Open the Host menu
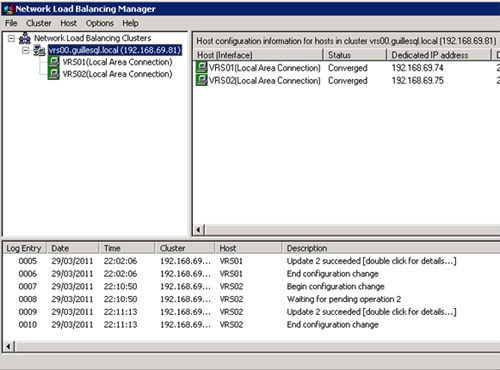Image resolution: width=500 pixels, height=370 pixels. pyautogui.click(x=69, y=23)
